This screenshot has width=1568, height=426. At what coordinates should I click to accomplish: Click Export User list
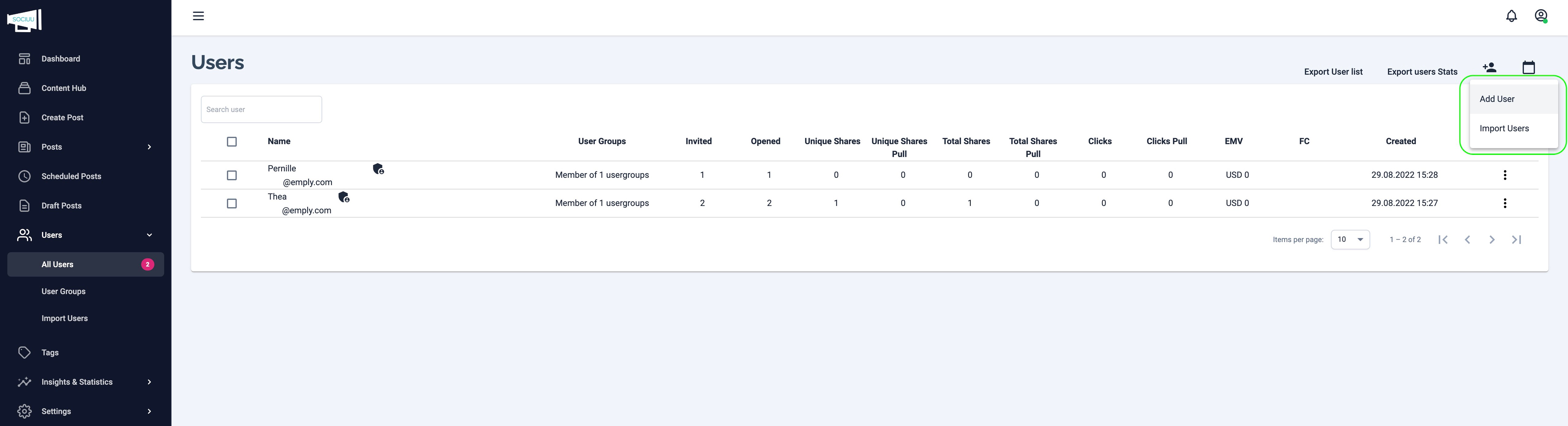coord(1333,72)
